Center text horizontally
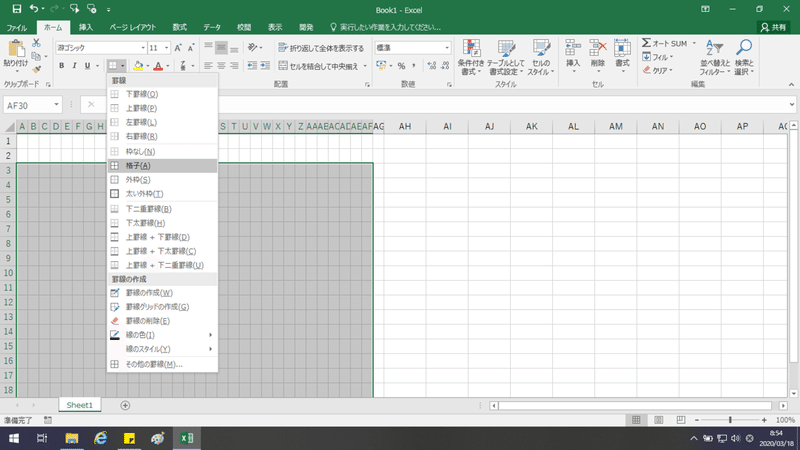Screen dimensions: 800x450 pos(221,66)
